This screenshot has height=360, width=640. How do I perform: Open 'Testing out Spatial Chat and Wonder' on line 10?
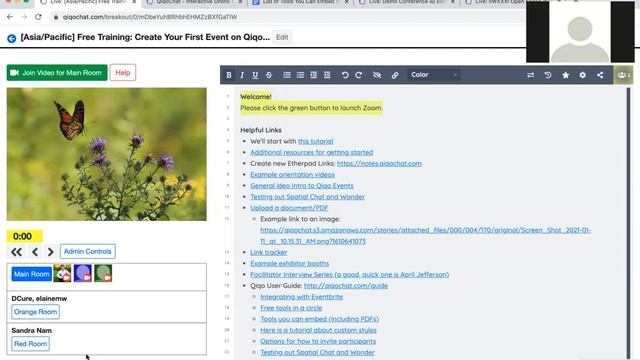tap(307, 197)
